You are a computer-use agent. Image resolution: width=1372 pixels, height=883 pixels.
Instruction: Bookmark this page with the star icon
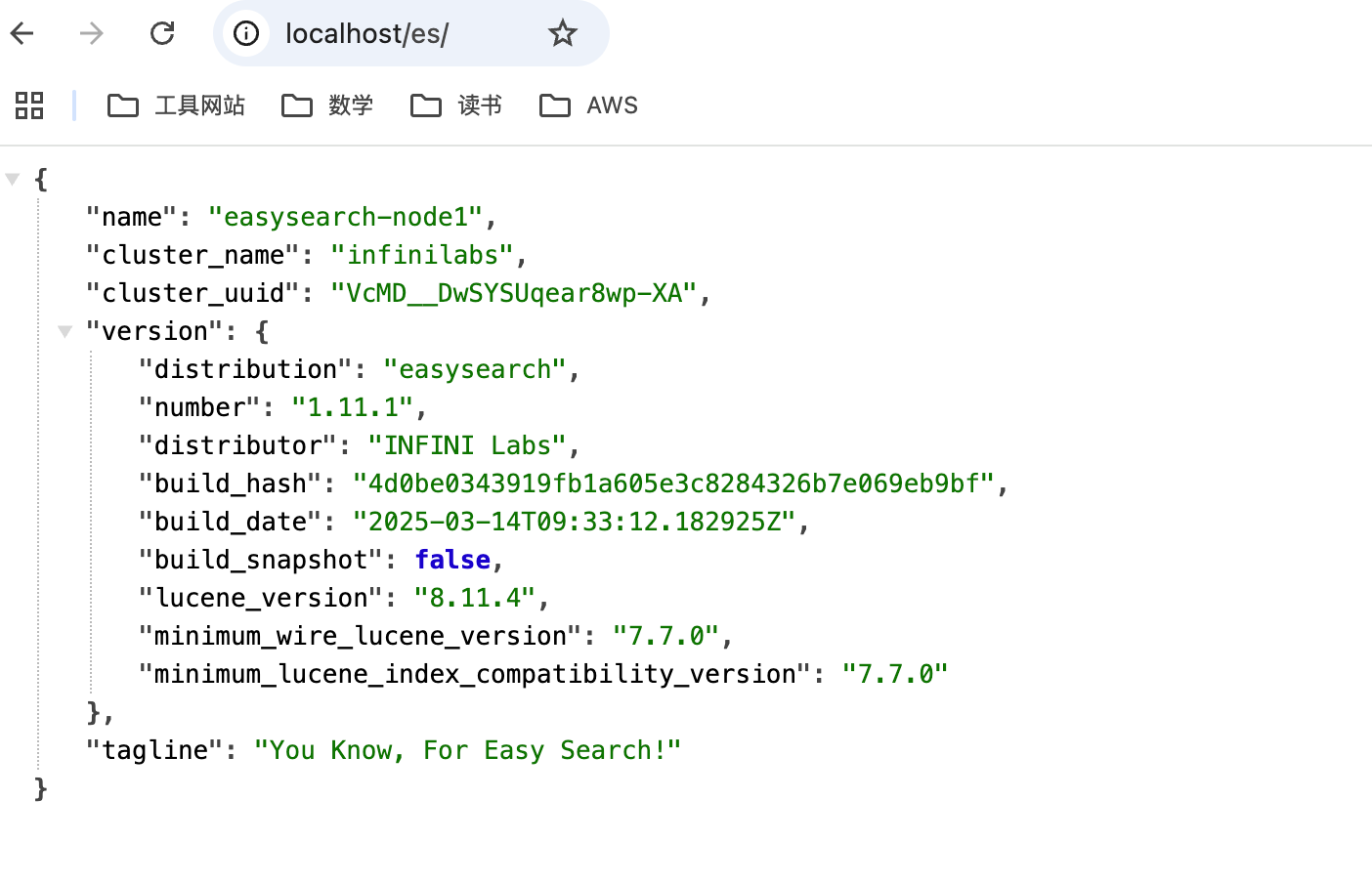tap(563, 33)
